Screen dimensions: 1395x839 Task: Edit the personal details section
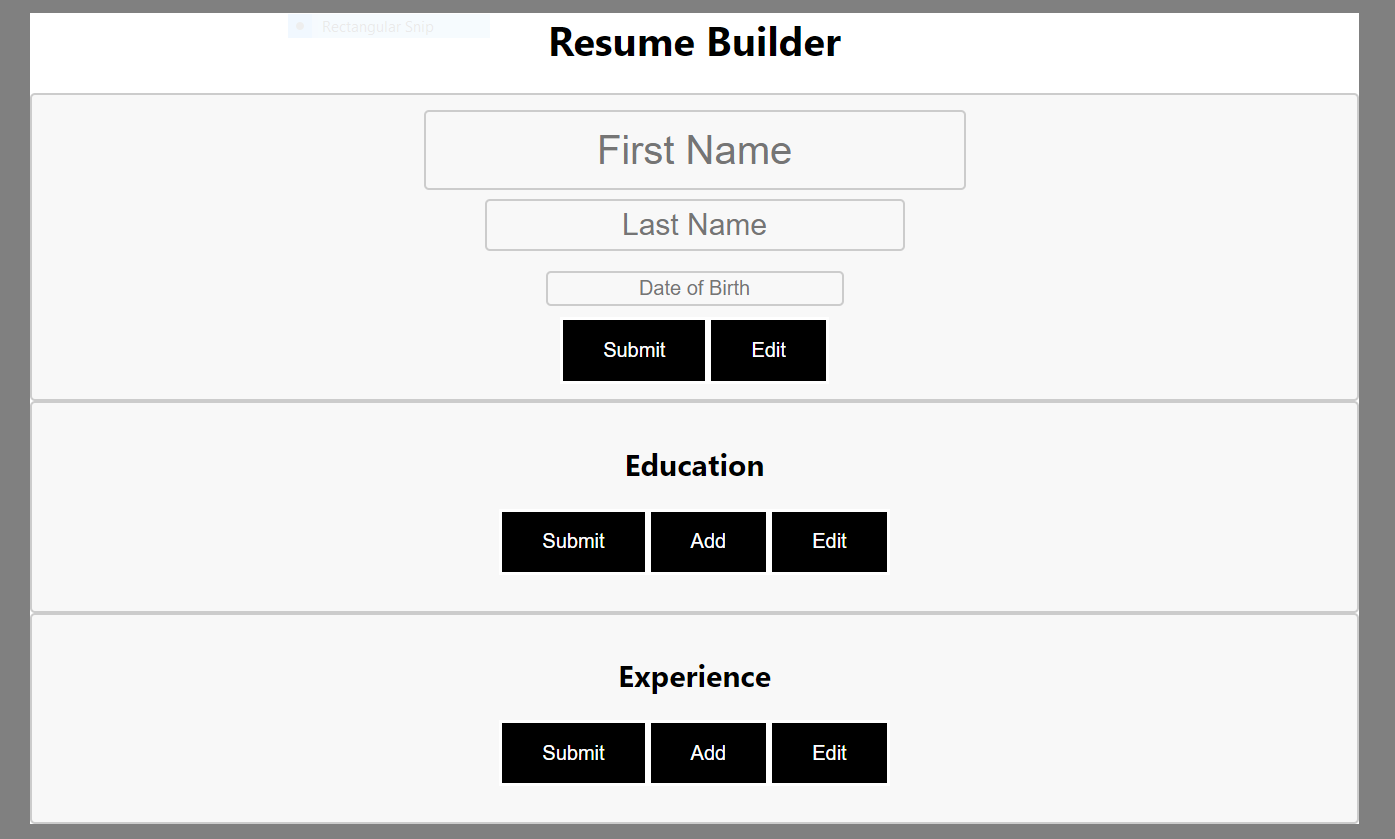click(x=768, y=350)
